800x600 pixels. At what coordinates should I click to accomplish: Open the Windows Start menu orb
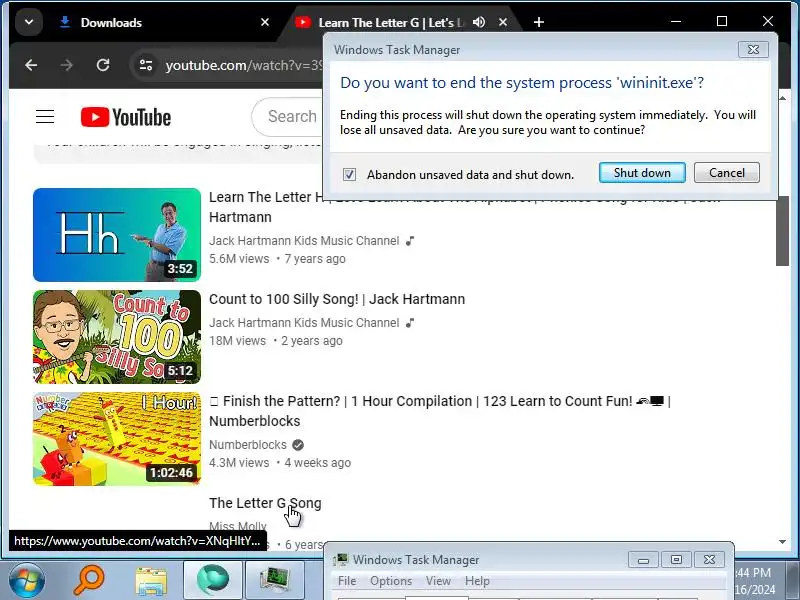point(27,580)
